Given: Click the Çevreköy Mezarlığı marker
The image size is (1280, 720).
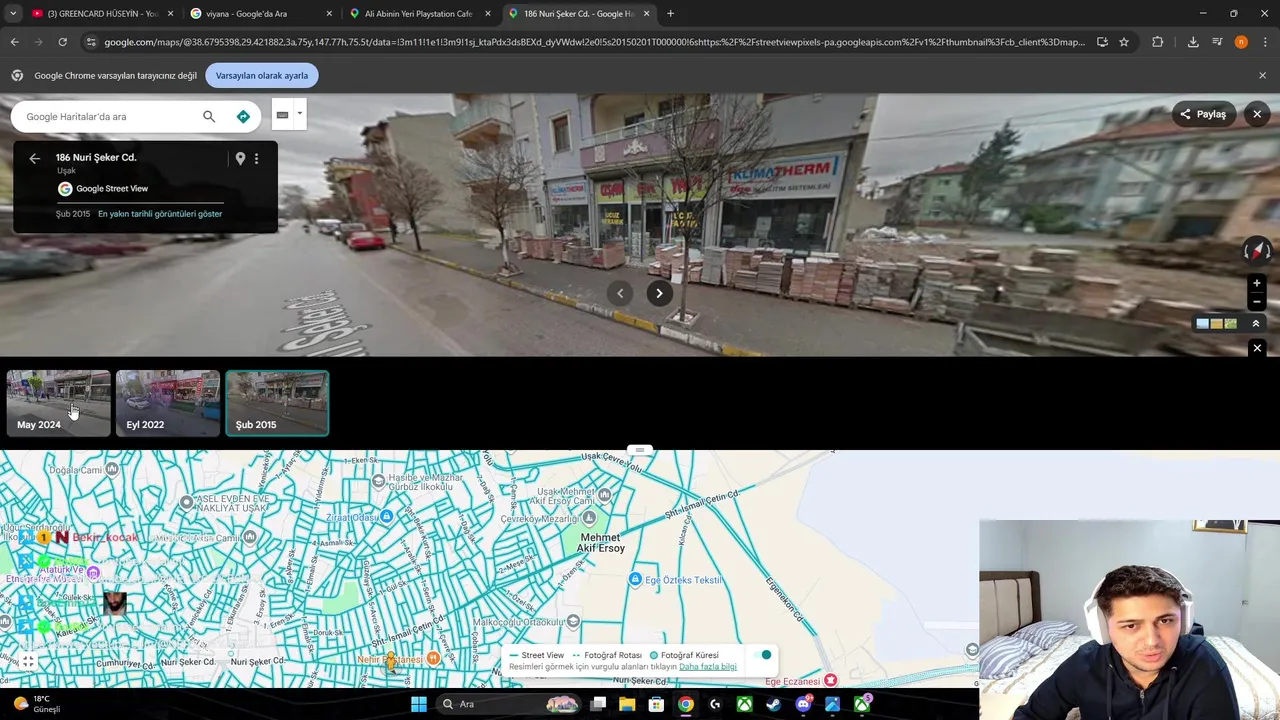Looking at the screenshot, I should [x=589, y=518].
